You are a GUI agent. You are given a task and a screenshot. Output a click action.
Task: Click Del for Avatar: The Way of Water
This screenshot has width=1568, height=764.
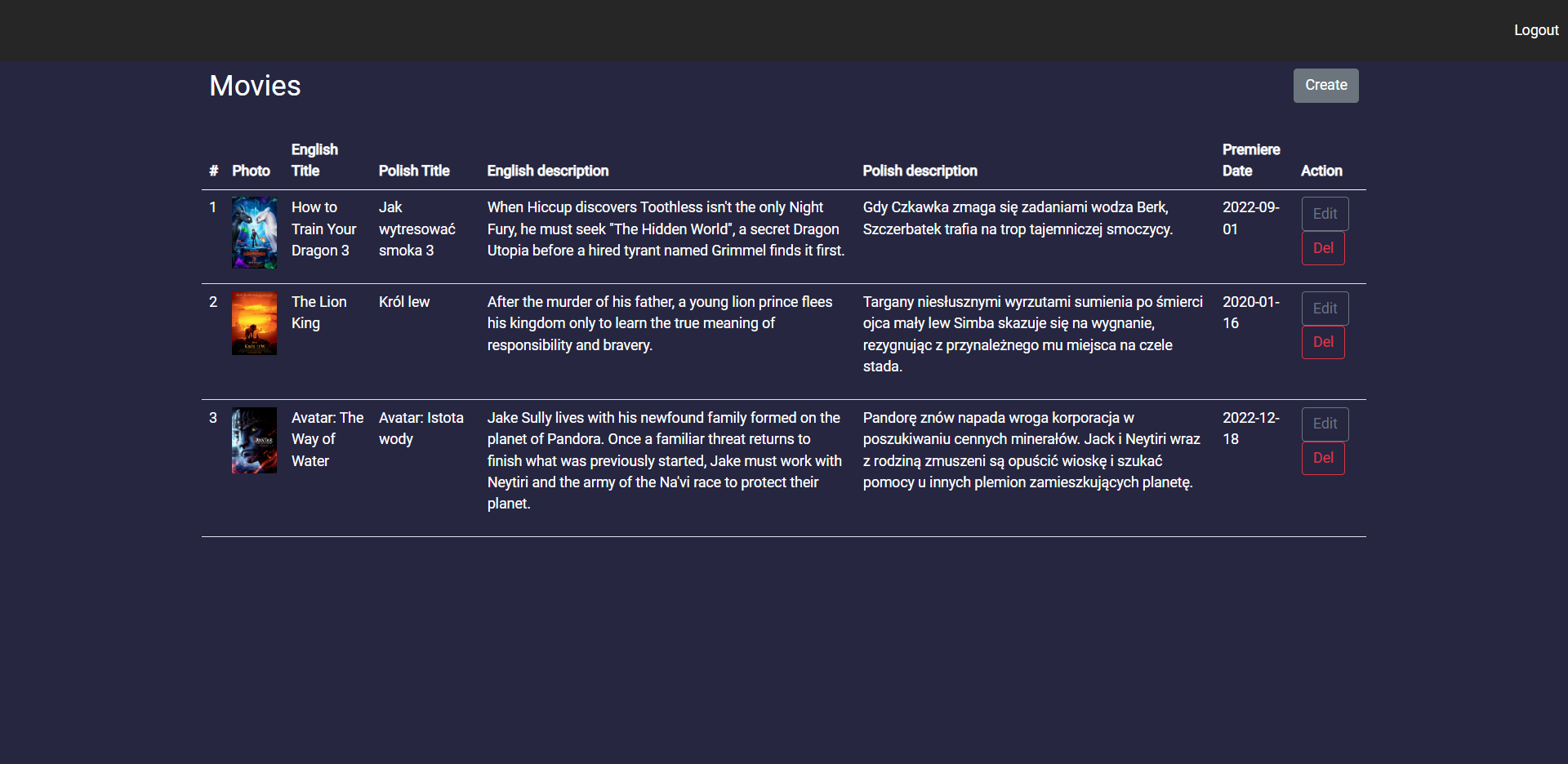point(1322,458)
